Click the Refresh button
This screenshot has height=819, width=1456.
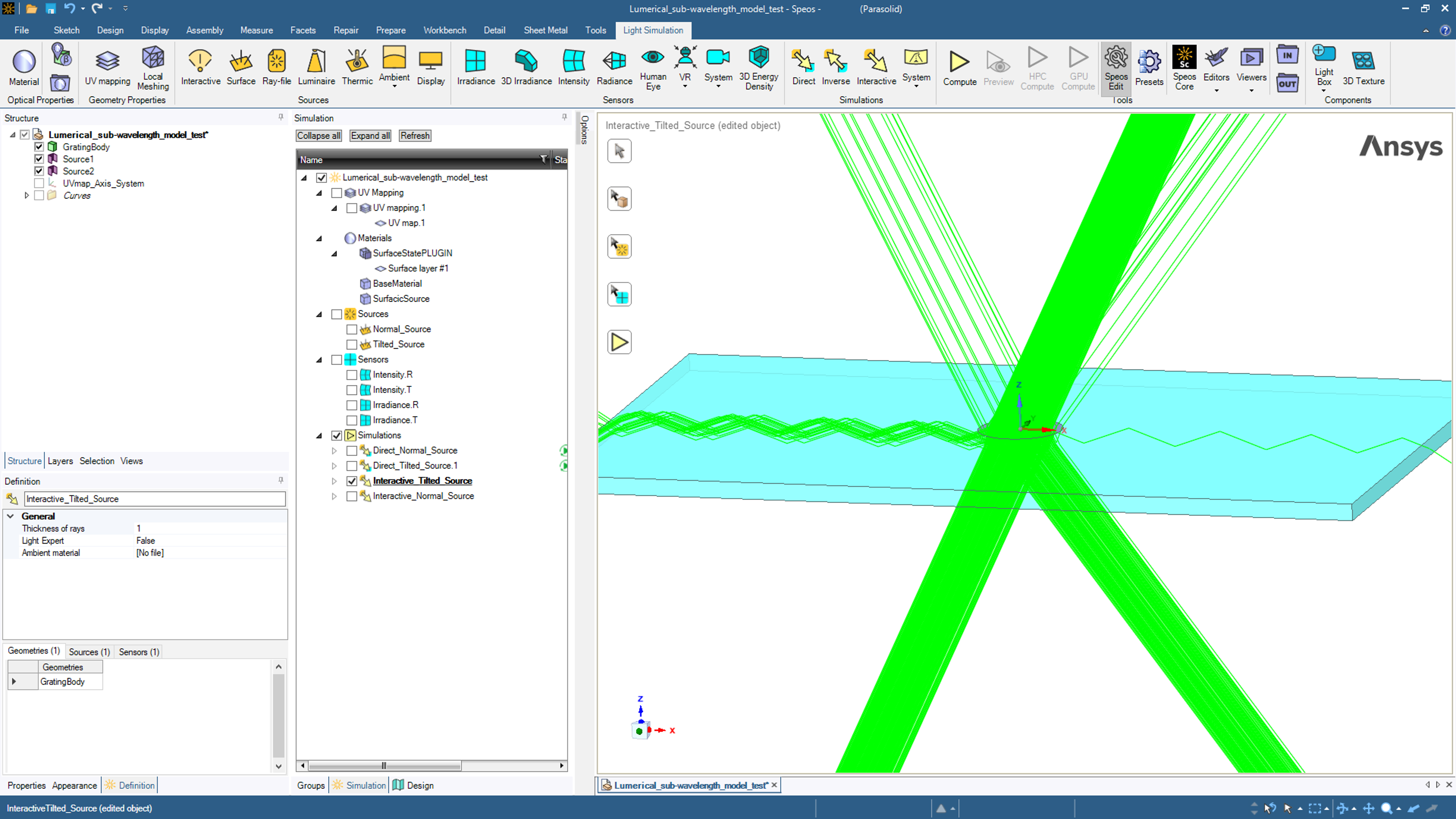coord(415,136)
